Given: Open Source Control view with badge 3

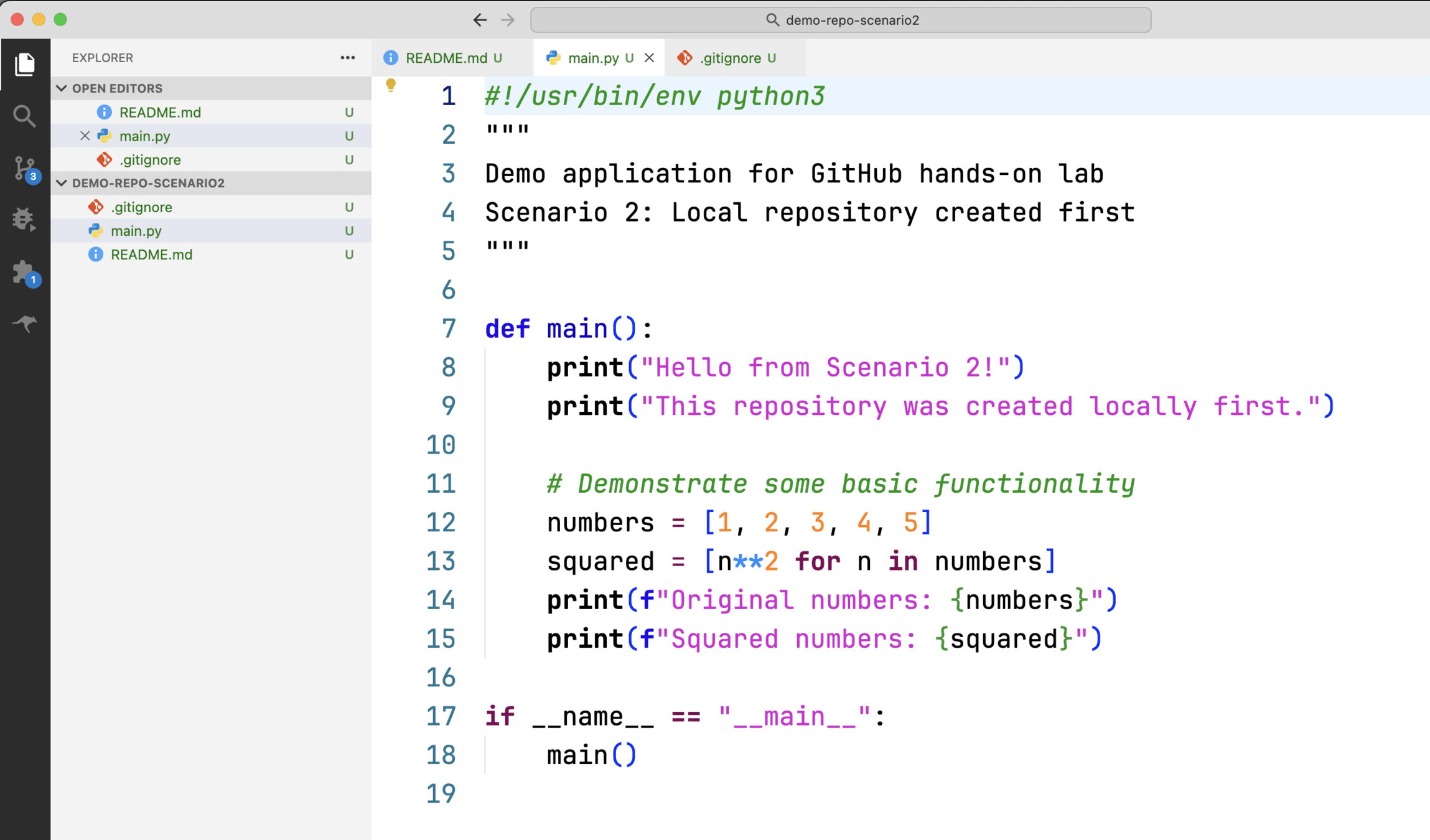Looking at the screenshot, I should (25, 168).
